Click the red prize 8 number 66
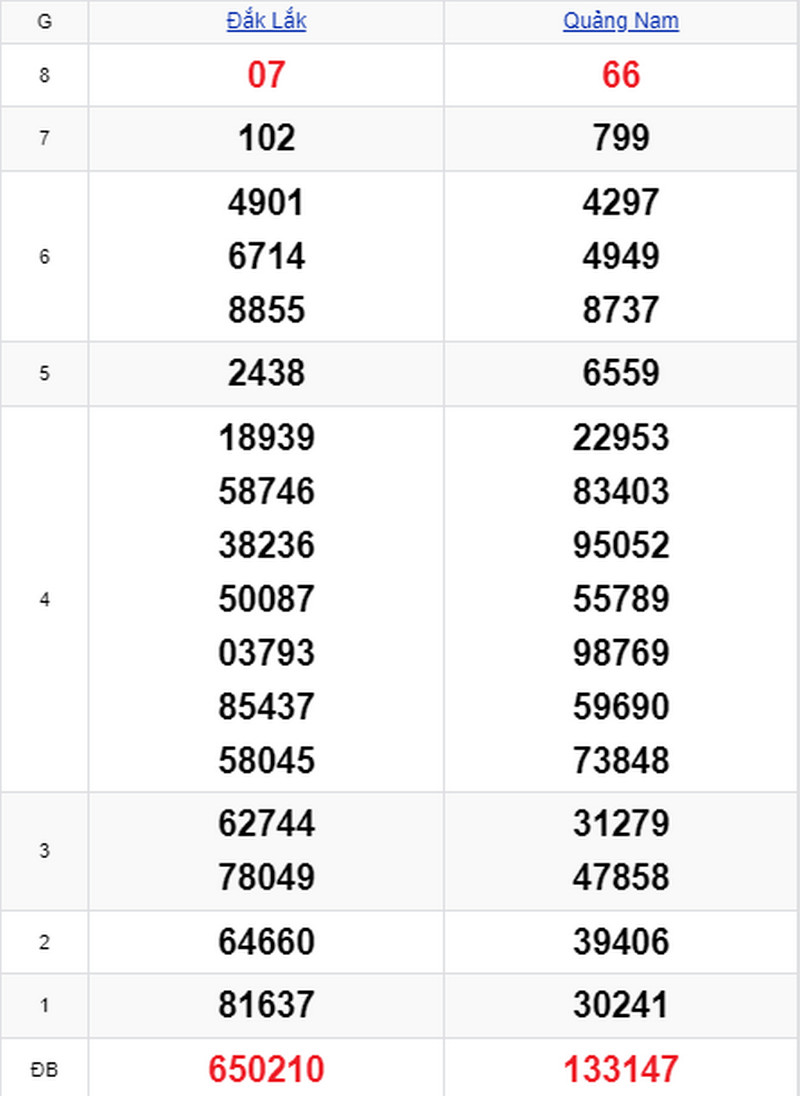Viewport: 800px width, 1096px height. tap(620, 75)
